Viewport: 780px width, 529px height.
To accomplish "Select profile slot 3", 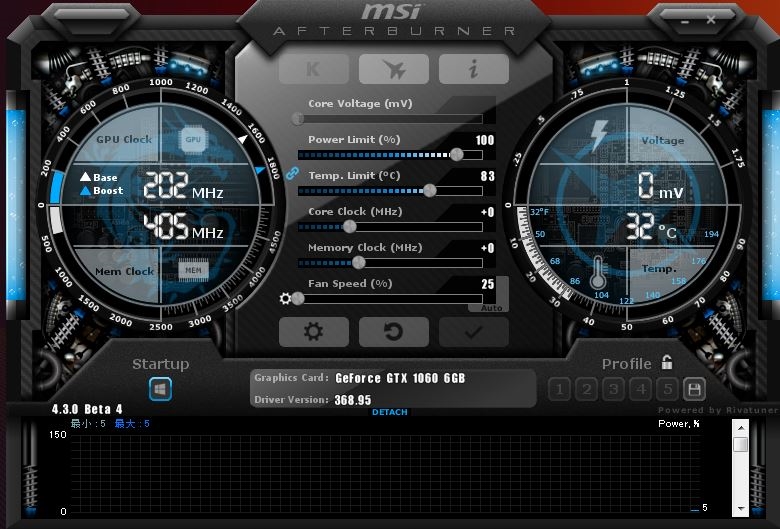I will [613, 389].
